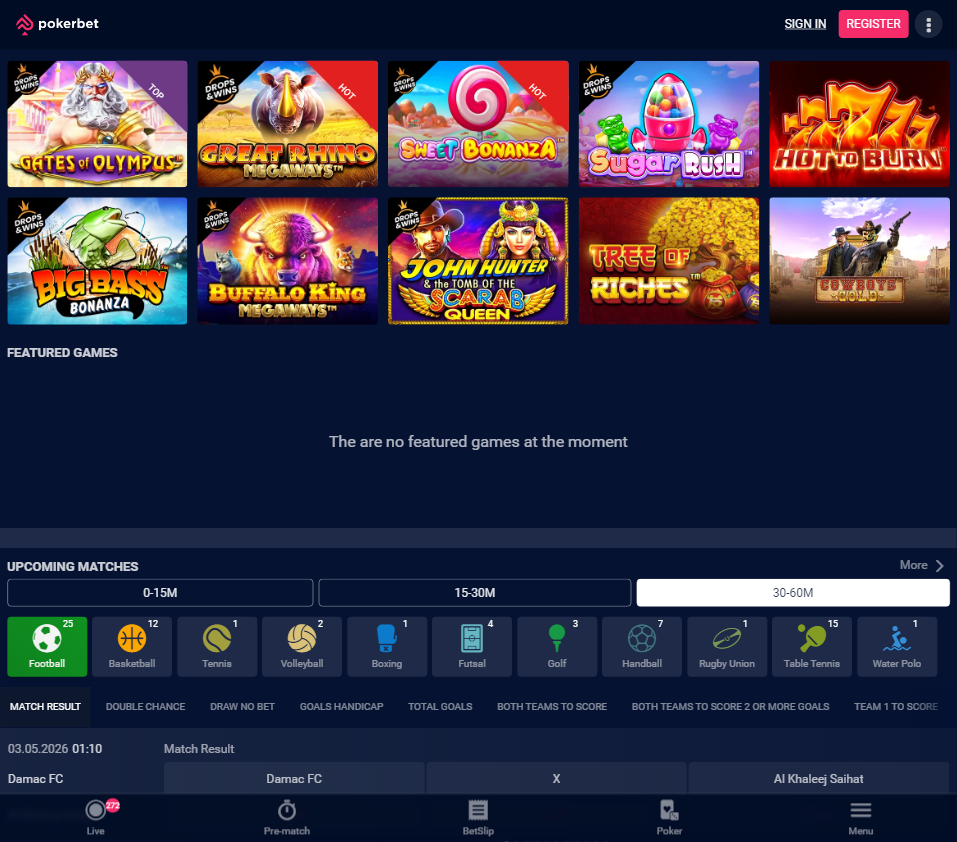Filter matches by 15-30M
Screen dimensions: 957x842
pos(475,592)
